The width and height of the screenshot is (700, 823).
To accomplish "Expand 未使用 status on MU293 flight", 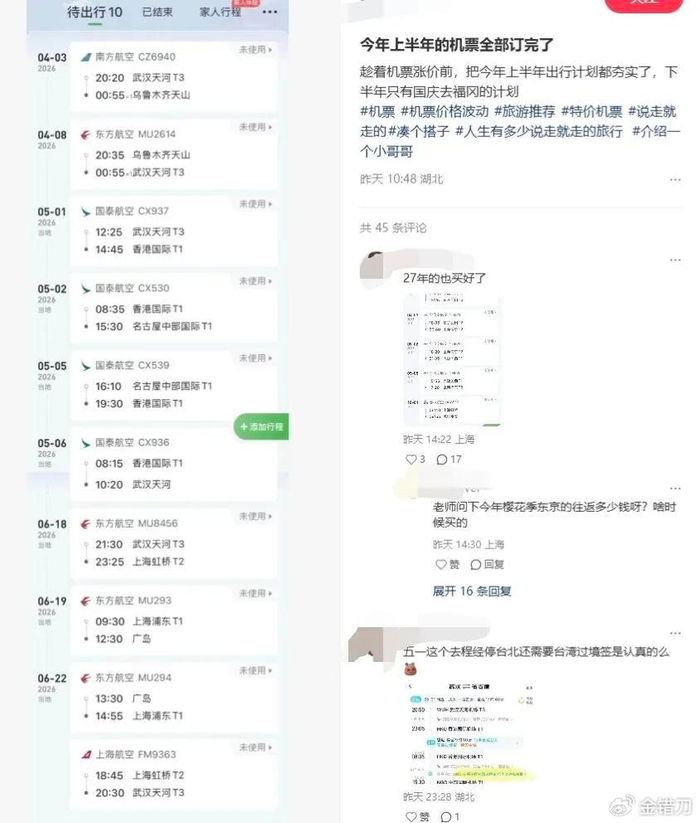I will [x=256, y=594].
